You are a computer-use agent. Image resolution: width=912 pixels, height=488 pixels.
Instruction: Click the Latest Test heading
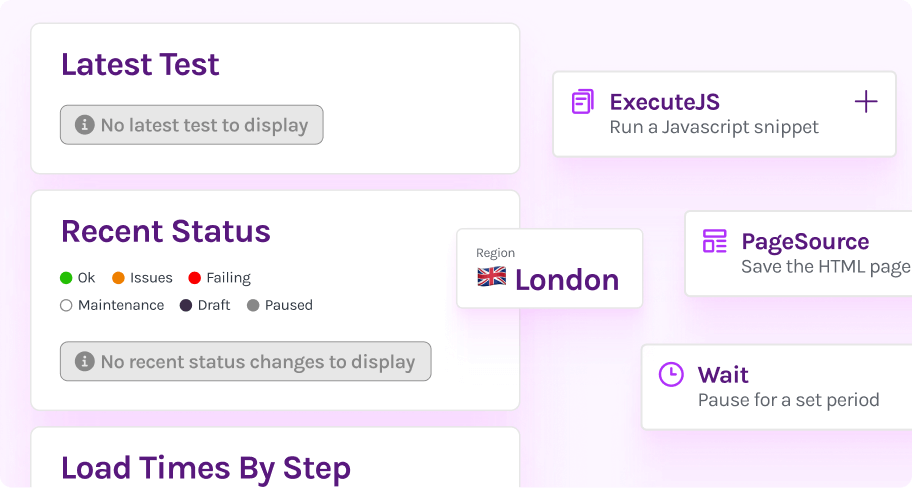tap(140, 65)
